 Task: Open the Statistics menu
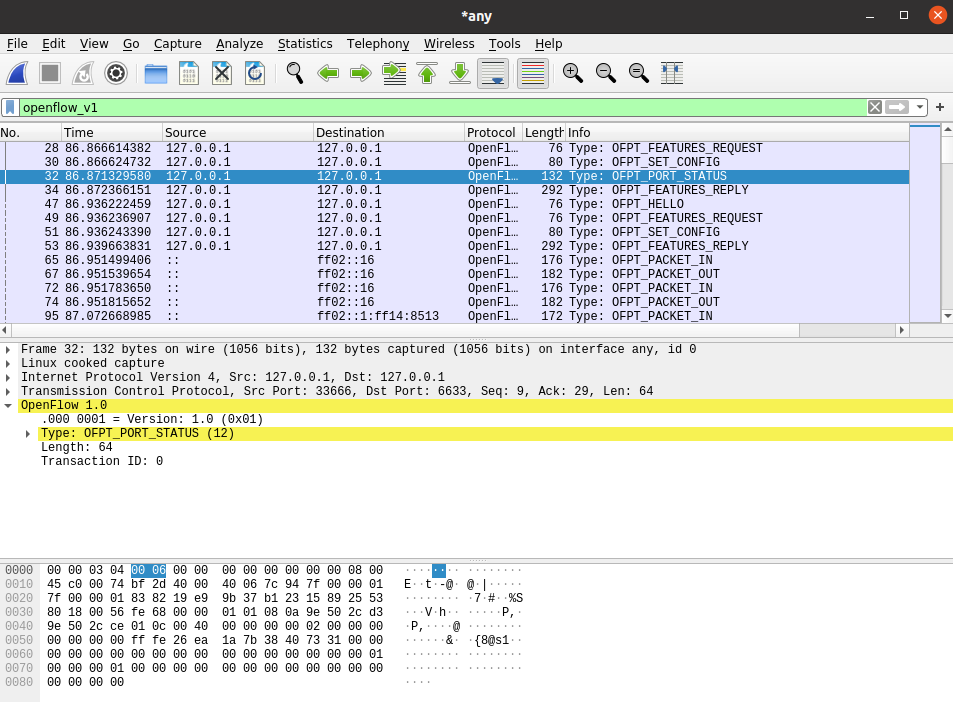[x=305, y=44]
